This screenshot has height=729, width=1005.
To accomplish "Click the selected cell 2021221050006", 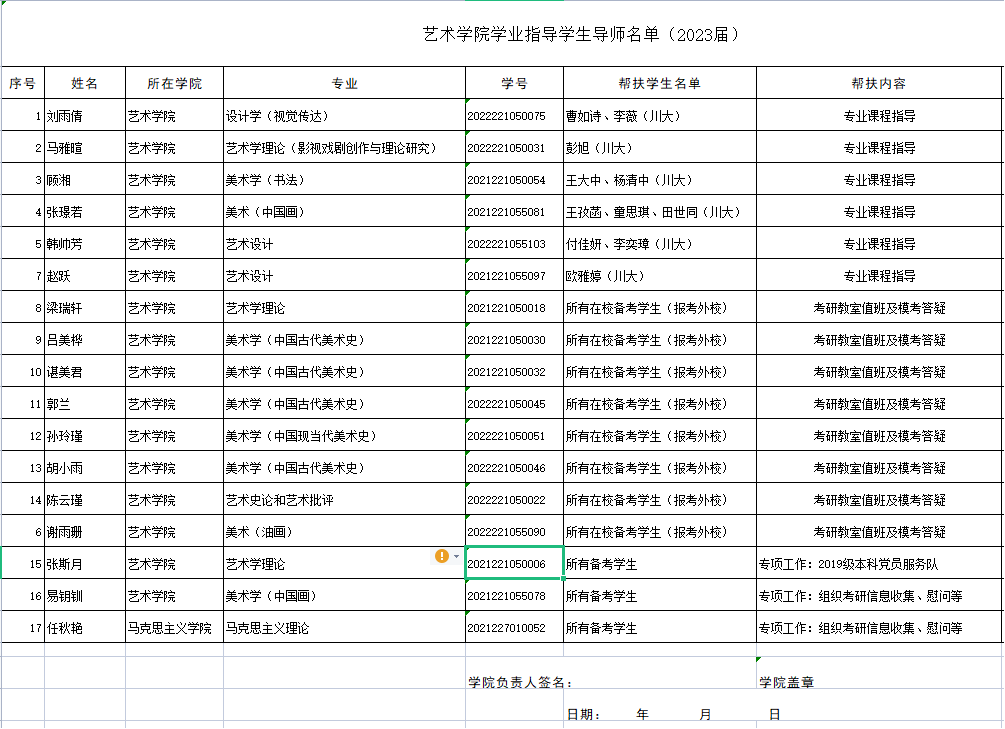I will (x=514, y=564).
